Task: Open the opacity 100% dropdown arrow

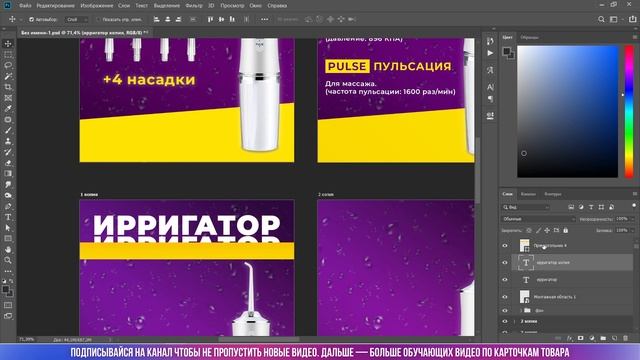Action: pyautogui.click(x=633, y=219)
